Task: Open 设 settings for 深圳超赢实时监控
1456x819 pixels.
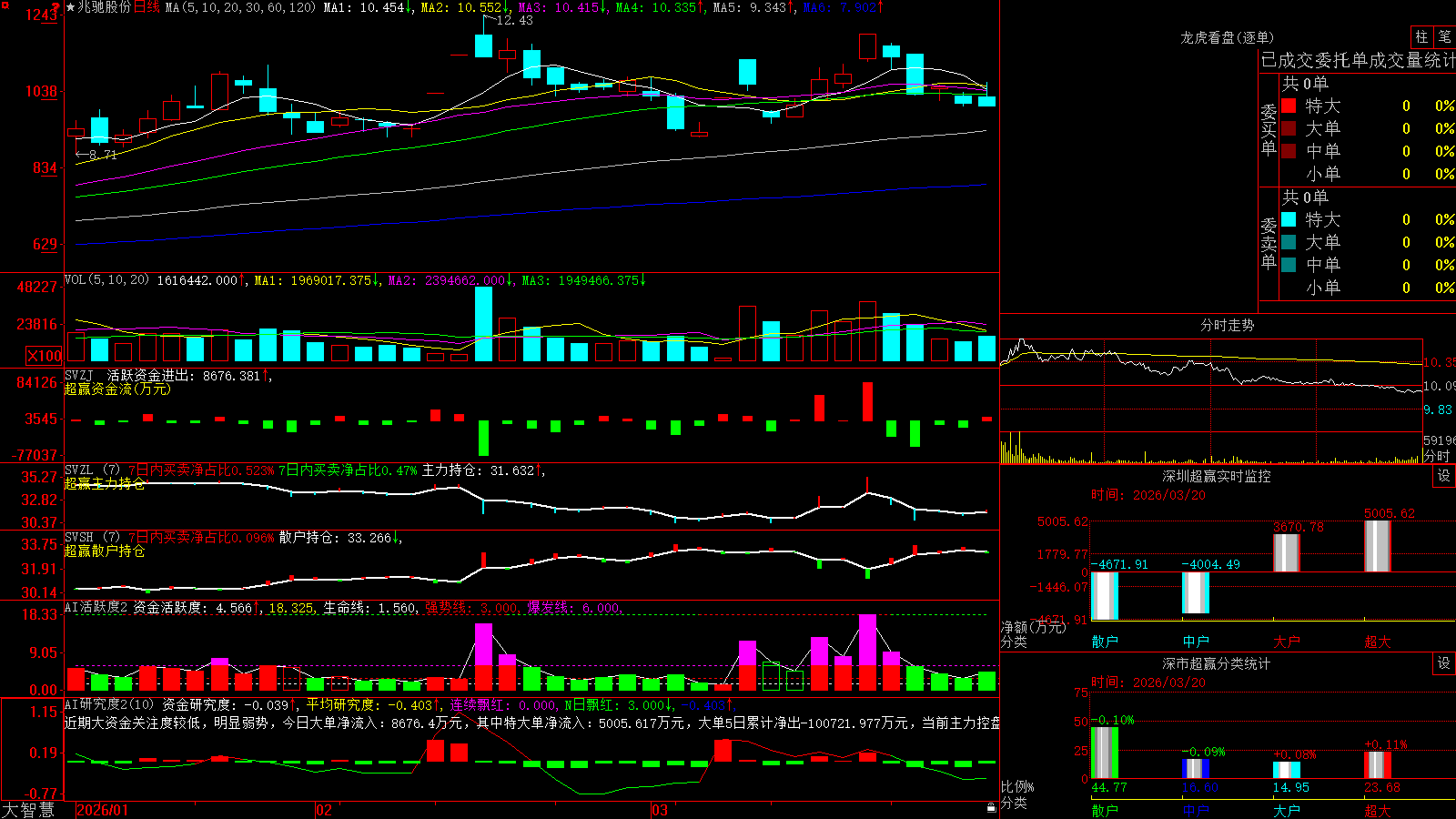Action: 1444,476
